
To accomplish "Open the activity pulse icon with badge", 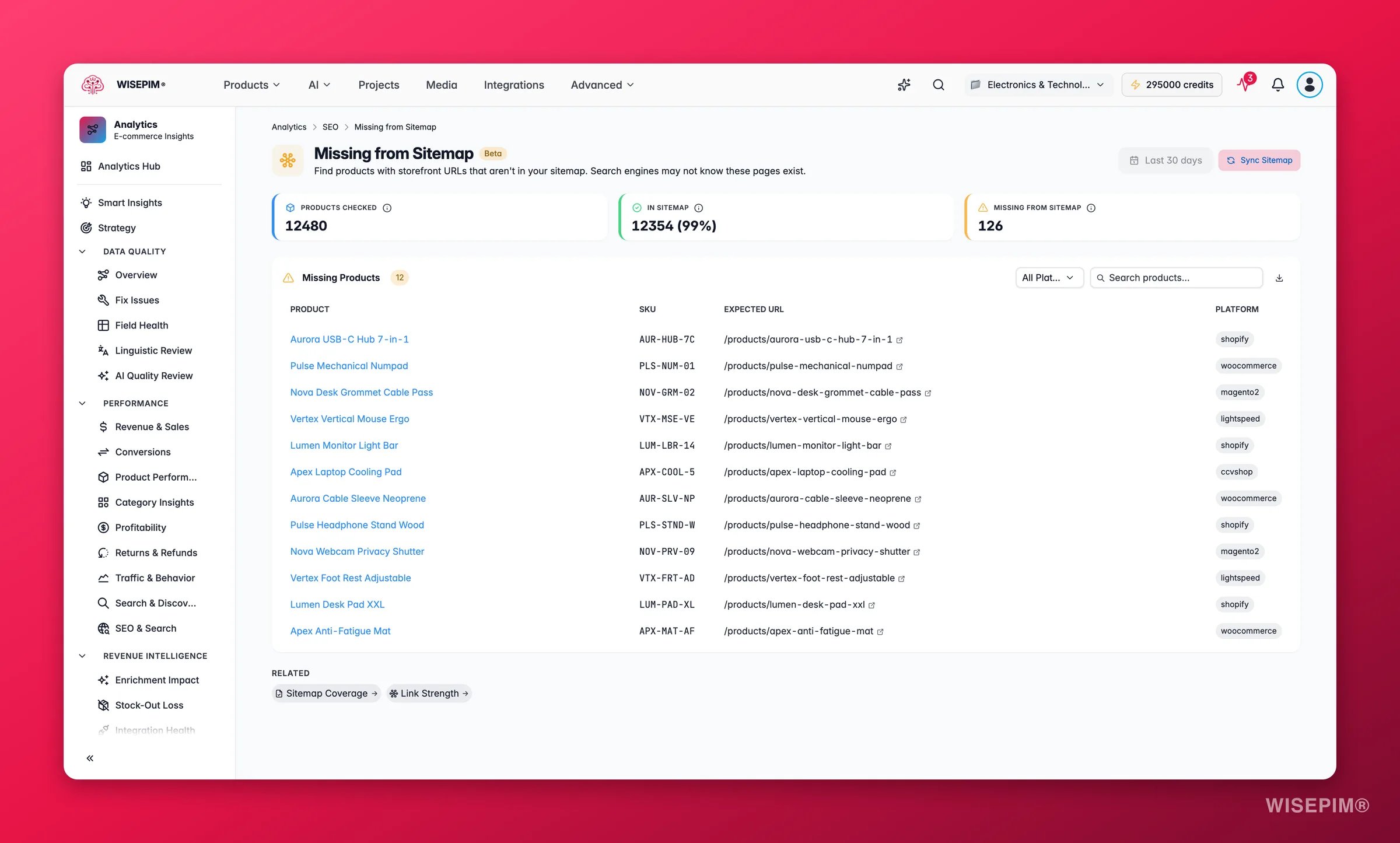I will coord(1245,83).
